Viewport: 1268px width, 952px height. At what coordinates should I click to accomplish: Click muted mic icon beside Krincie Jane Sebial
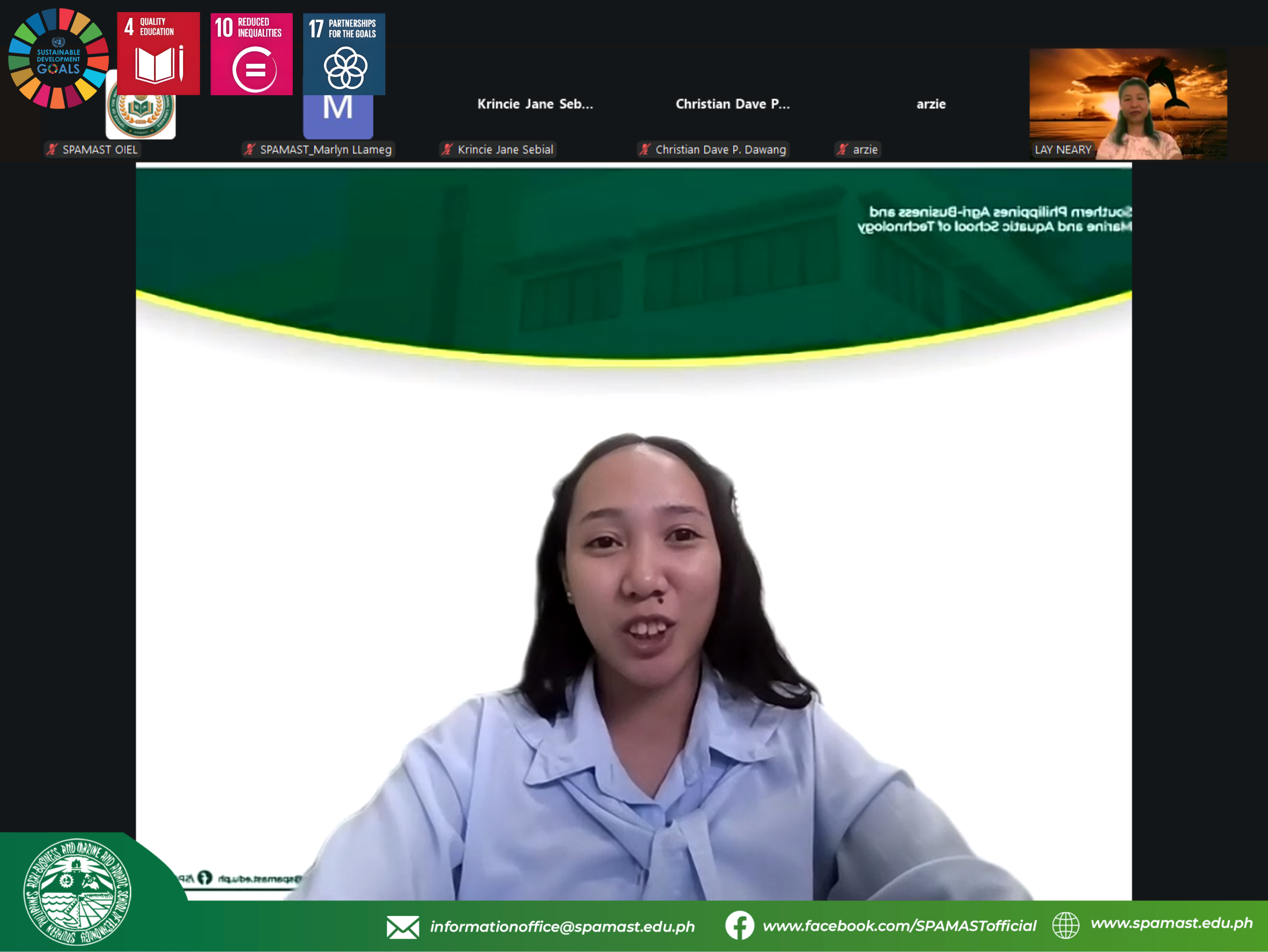click(447, 150)
